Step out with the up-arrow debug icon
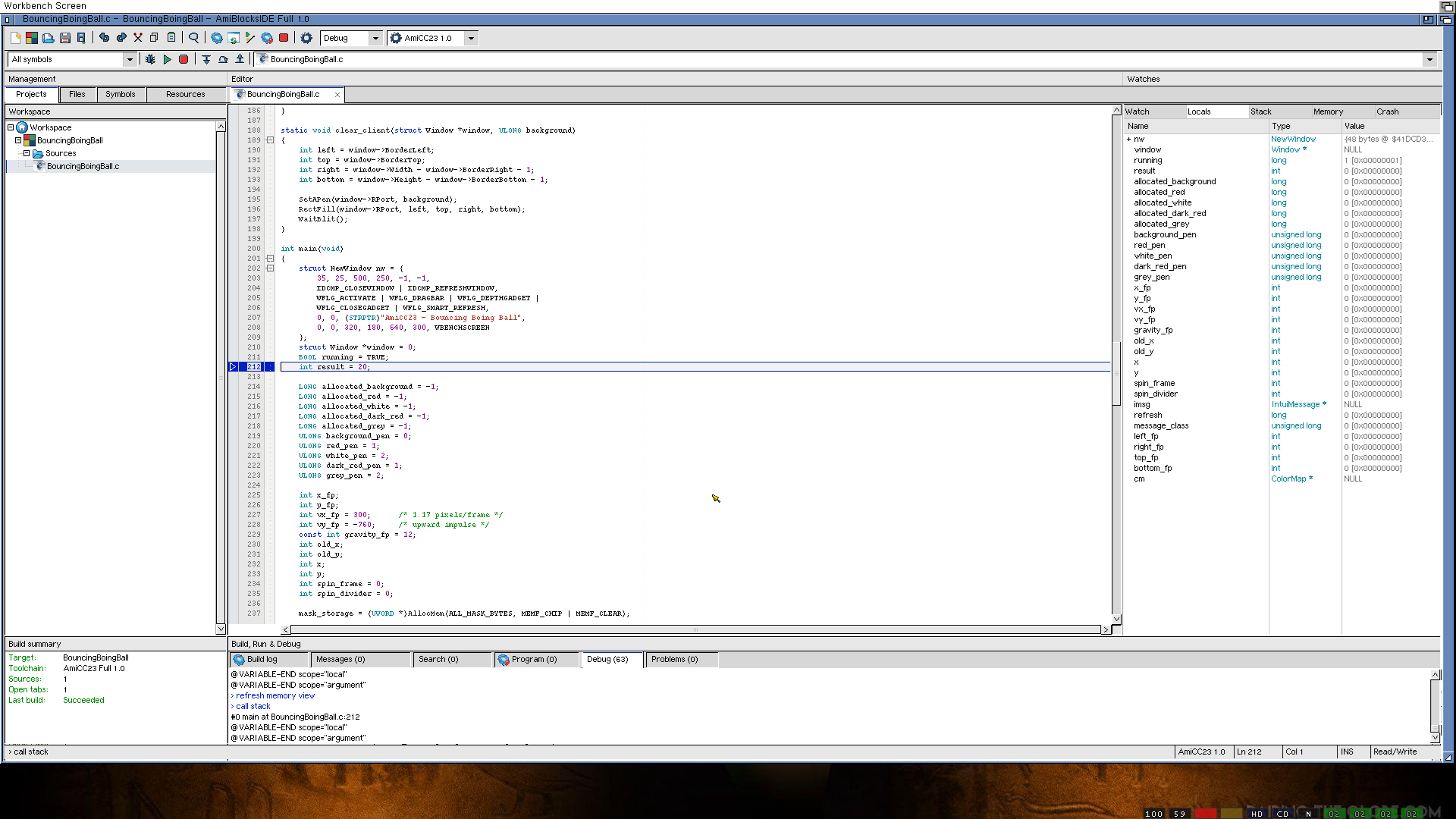Viewport: 1456px width, 819px height. (240, 59)
